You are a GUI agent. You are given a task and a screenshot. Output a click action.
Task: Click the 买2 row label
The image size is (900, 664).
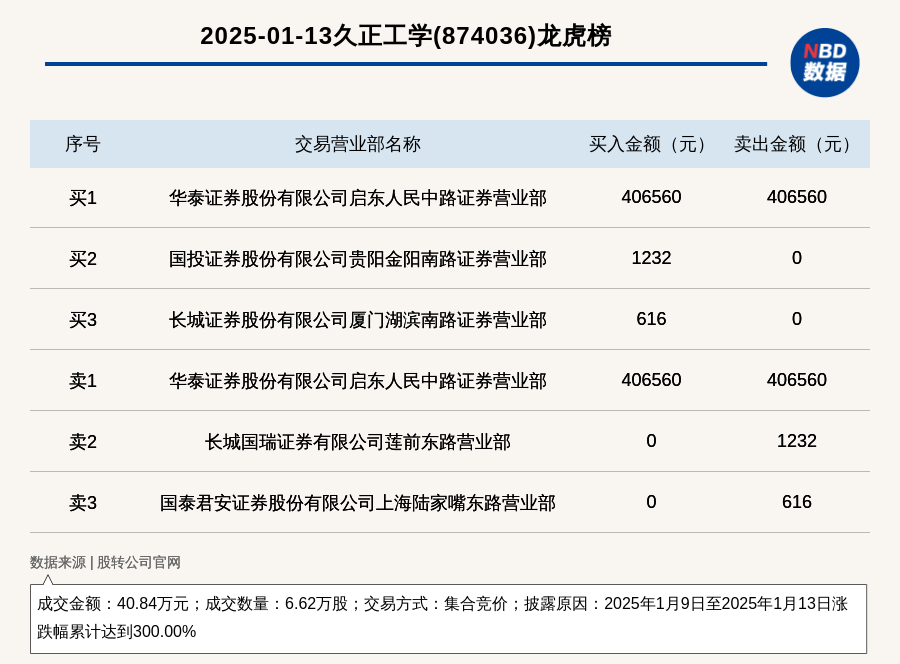pyautogui.click(x=83, y=259)
